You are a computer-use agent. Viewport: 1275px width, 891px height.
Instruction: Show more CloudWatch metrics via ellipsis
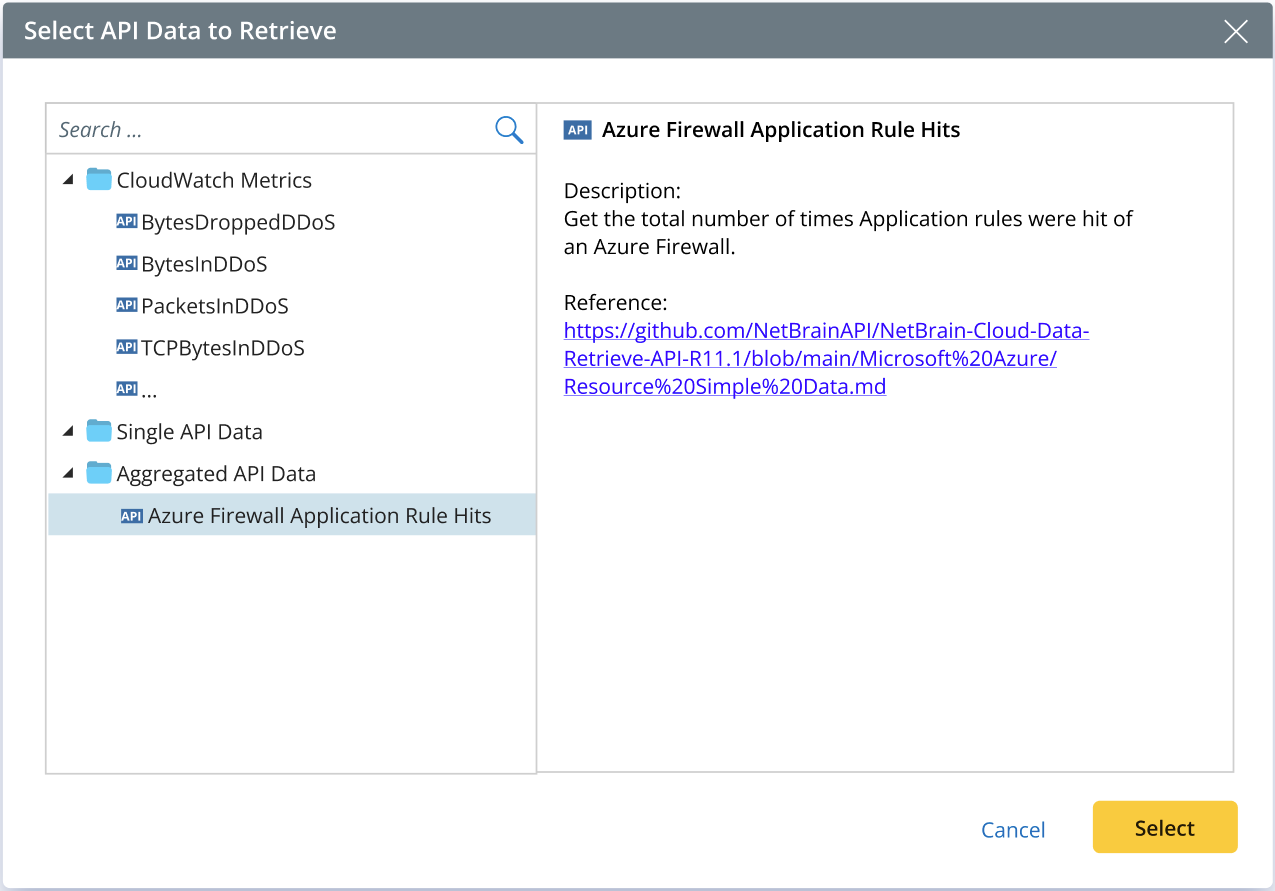click(149, 391)
